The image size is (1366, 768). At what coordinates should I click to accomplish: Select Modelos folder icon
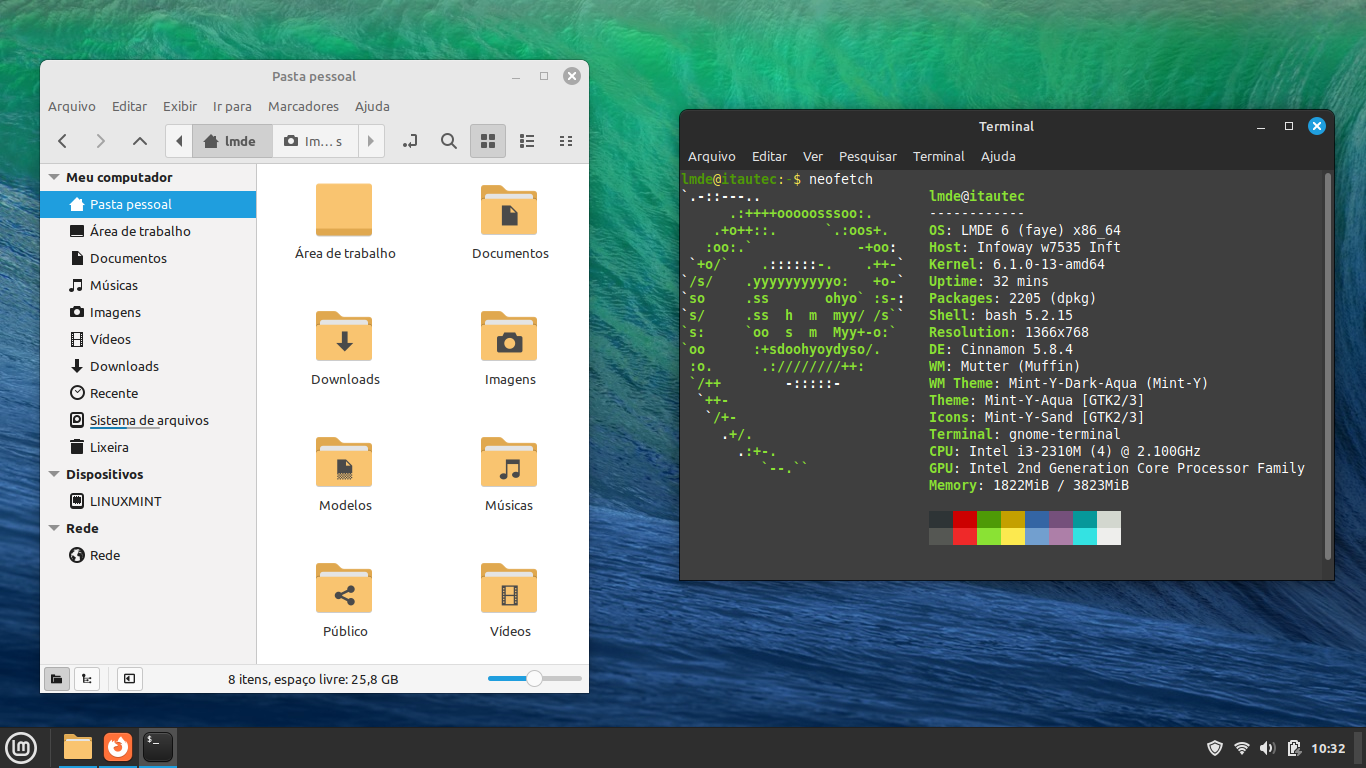(x=344, y=463)
